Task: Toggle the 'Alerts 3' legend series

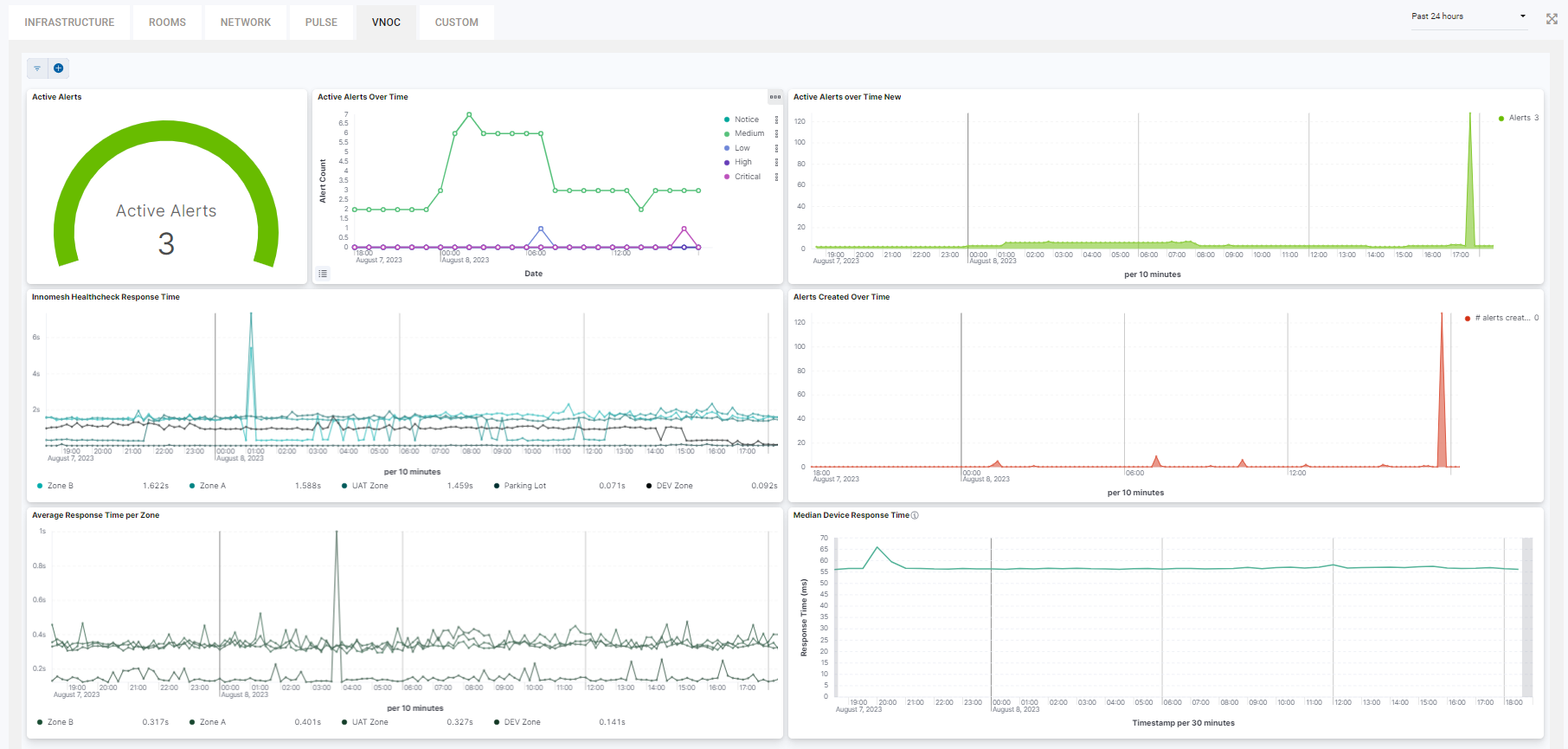Action: click(x=1519, y=118)
